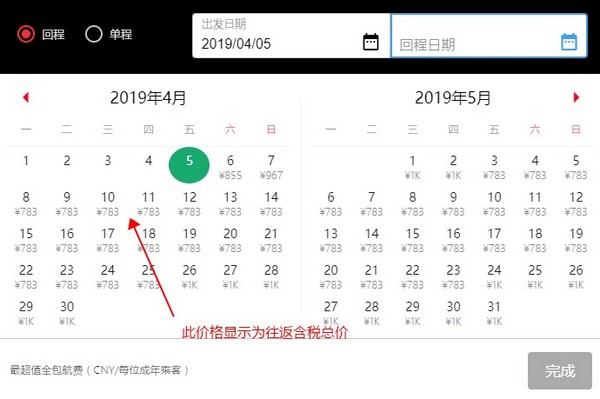Select April 29 in the calendar
600x399 pixels.
coord(26,313)
